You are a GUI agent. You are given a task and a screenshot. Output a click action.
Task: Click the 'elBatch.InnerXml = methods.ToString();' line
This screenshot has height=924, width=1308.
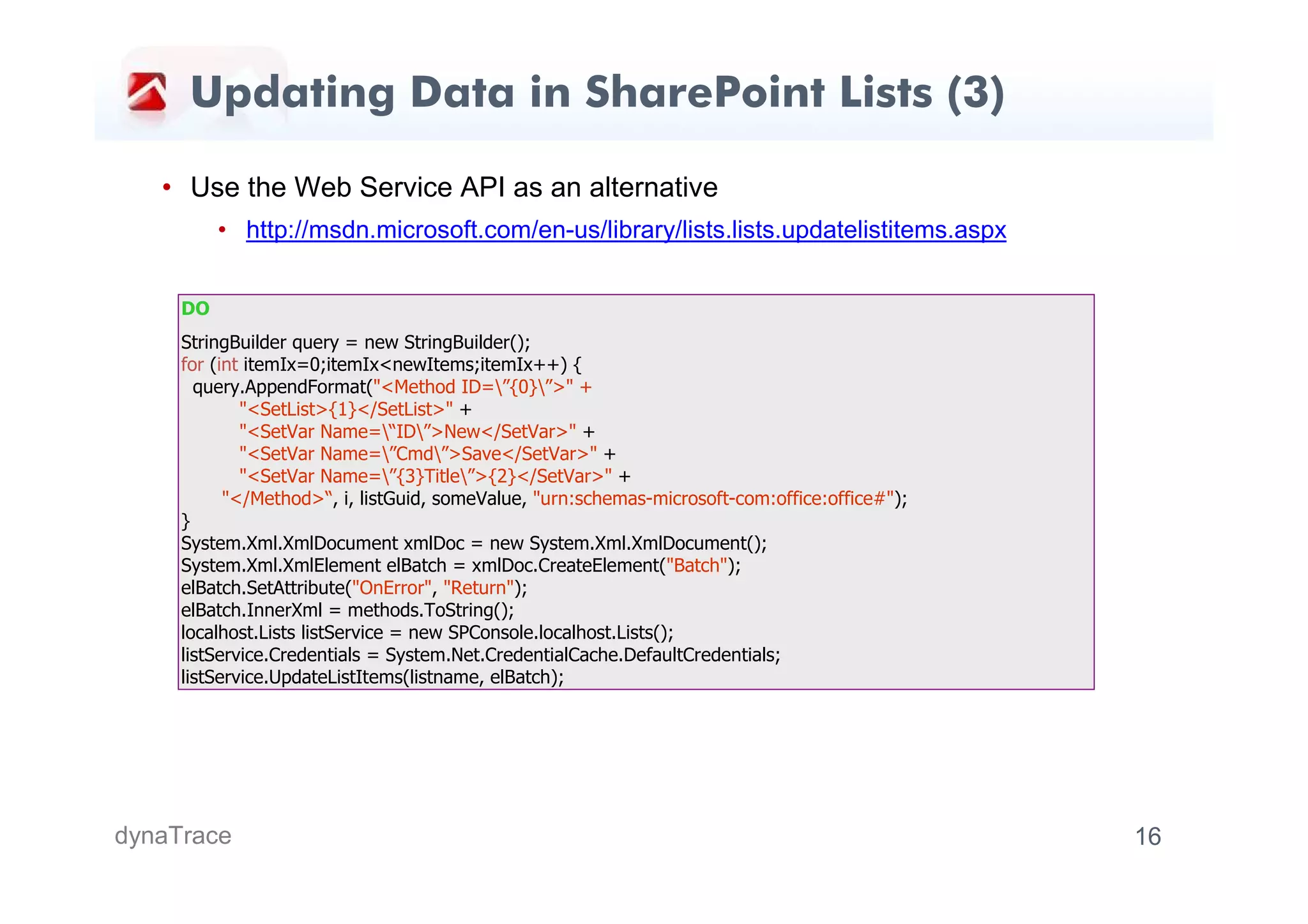(347, 610)
